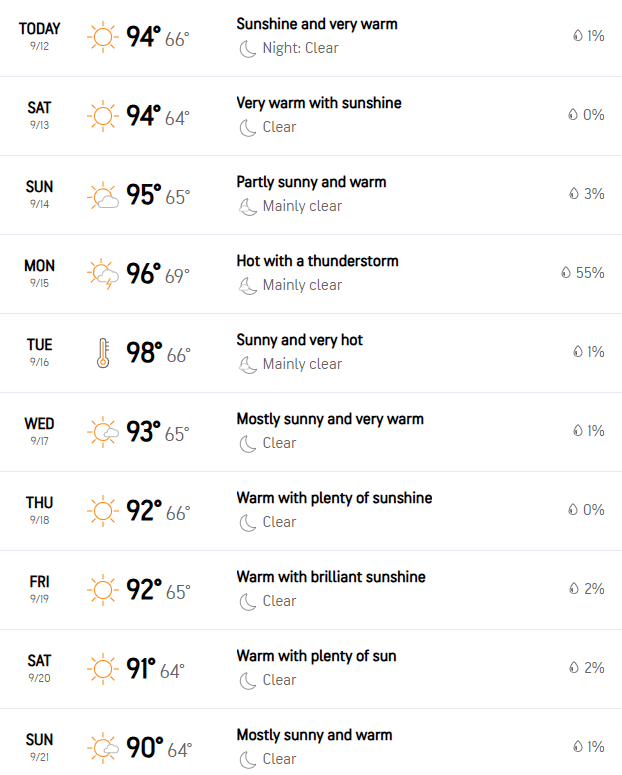Select the FRI 9/19 date label
Screen dimensions: 622x775
click(39, 589)
